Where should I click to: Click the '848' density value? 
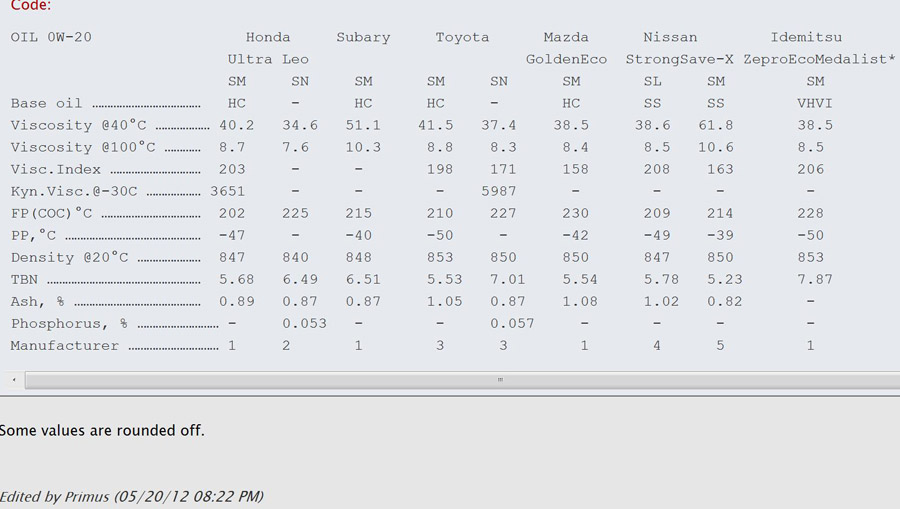pos(359,257)
